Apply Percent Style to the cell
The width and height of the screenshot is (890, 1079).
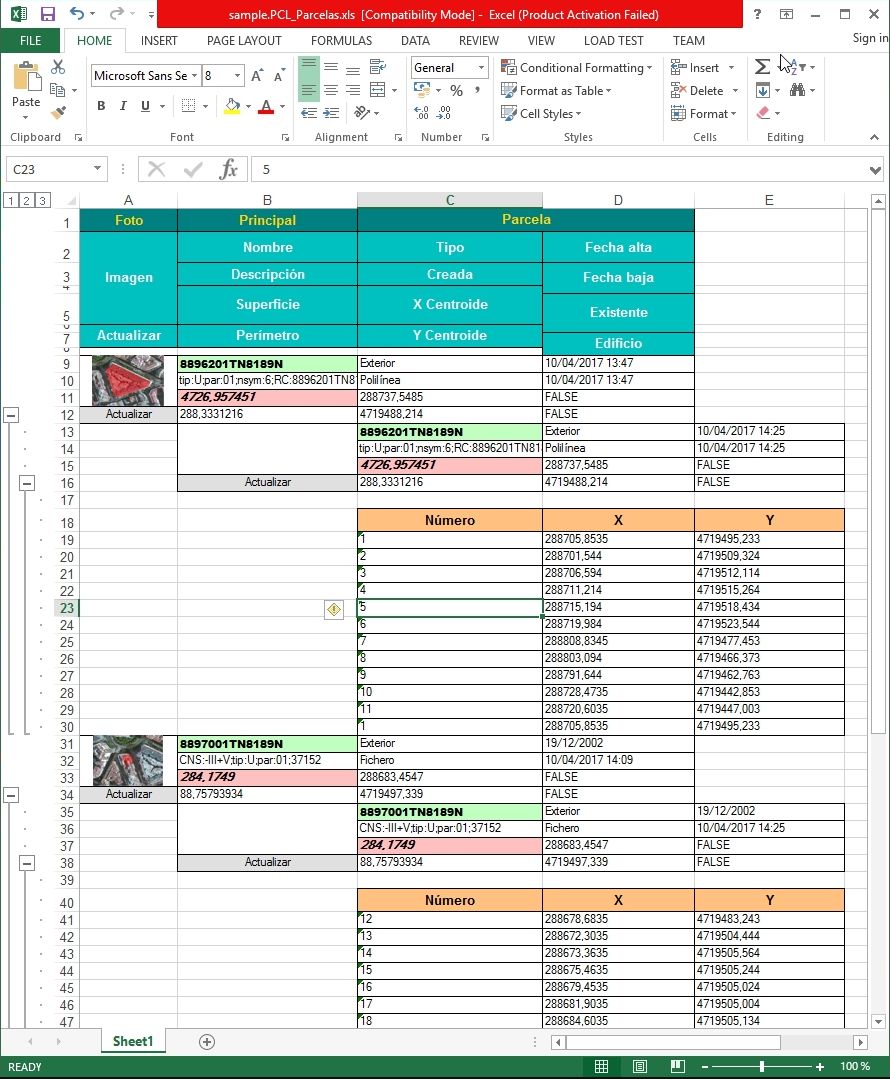point(456,90)
